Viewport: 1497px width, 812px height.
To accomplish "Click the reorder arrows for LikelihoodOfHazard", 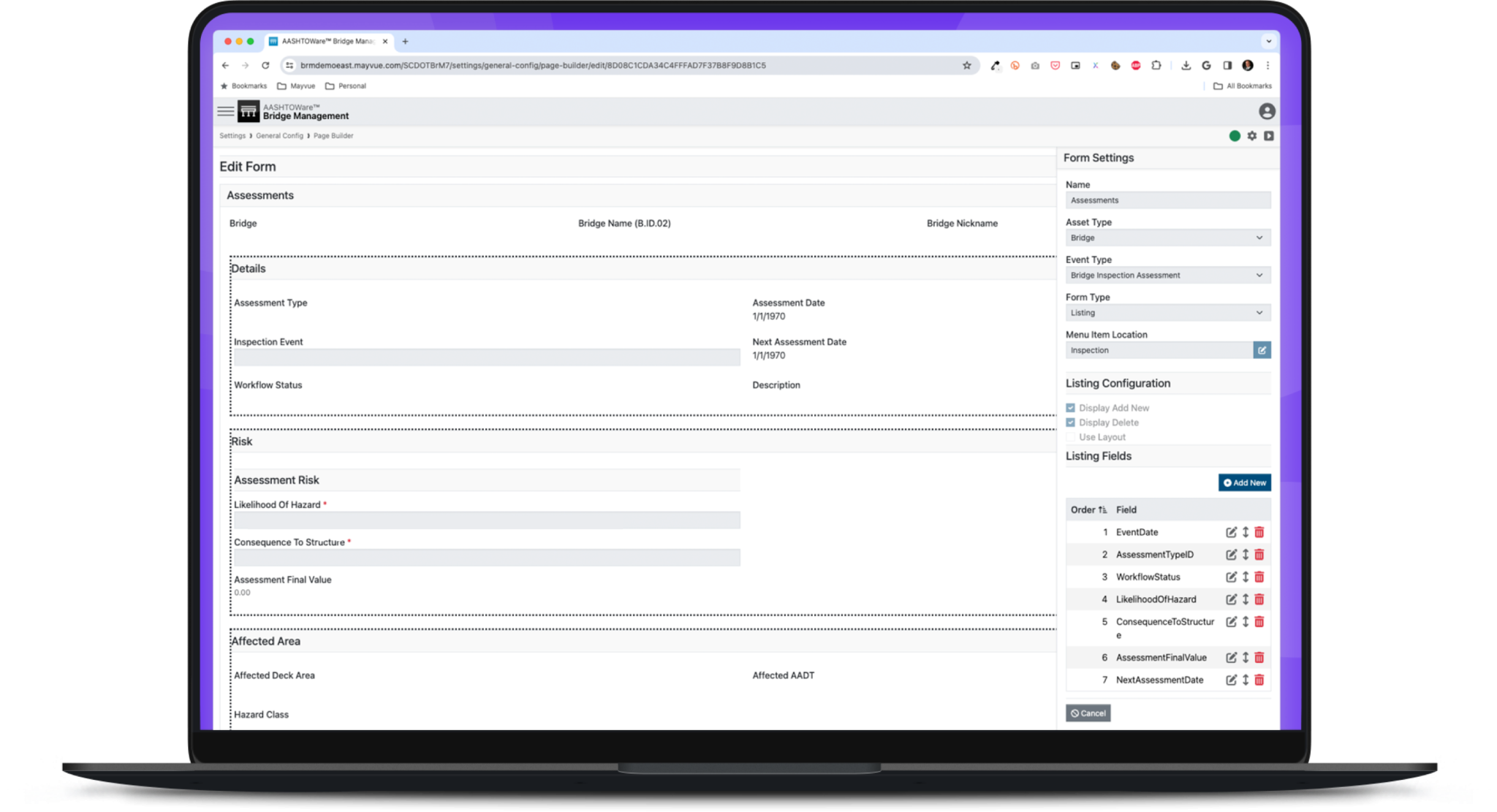I will click(x=1246, y=599).
